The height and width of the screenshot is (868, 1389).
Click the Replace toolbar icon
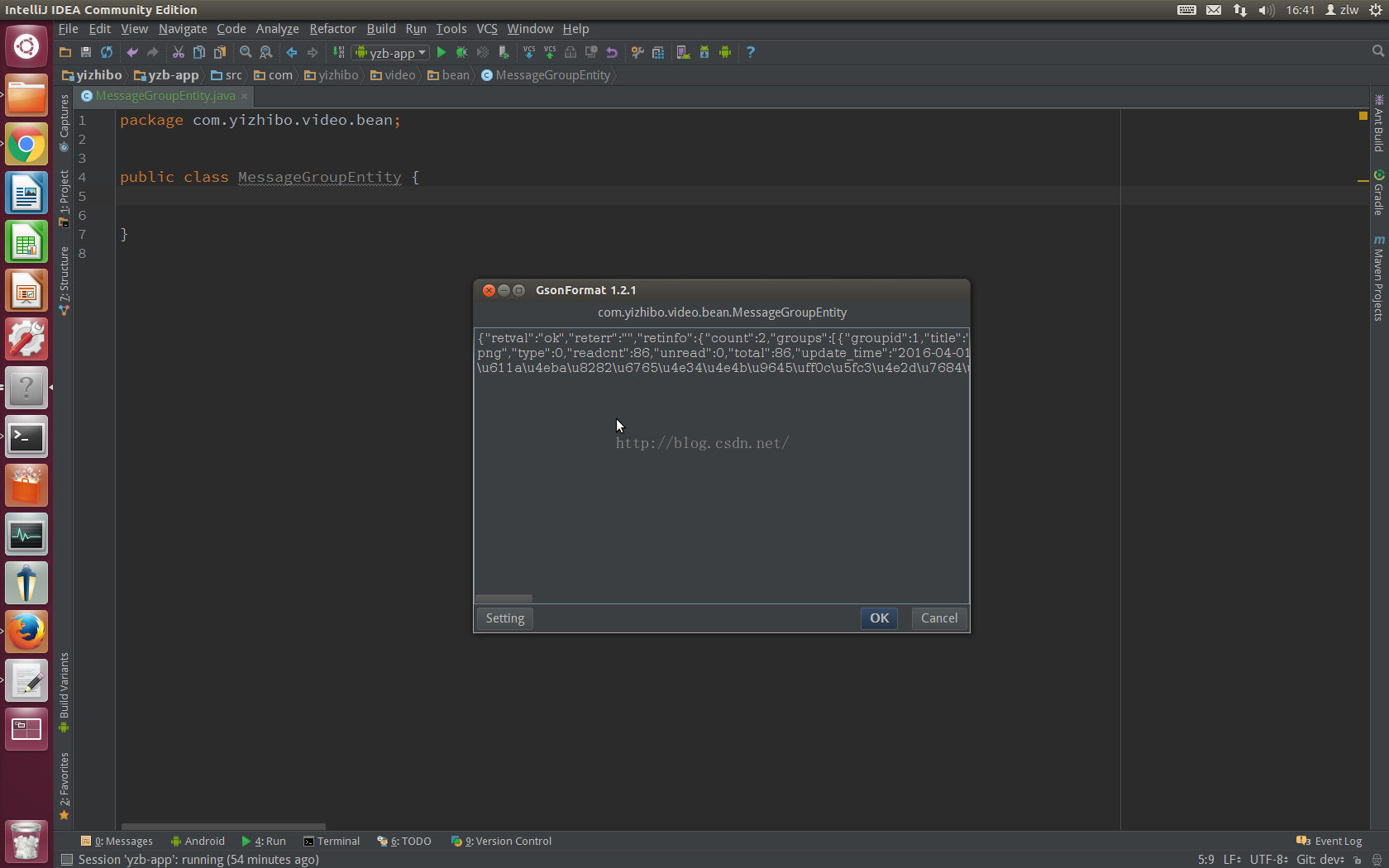click(266, 52)
